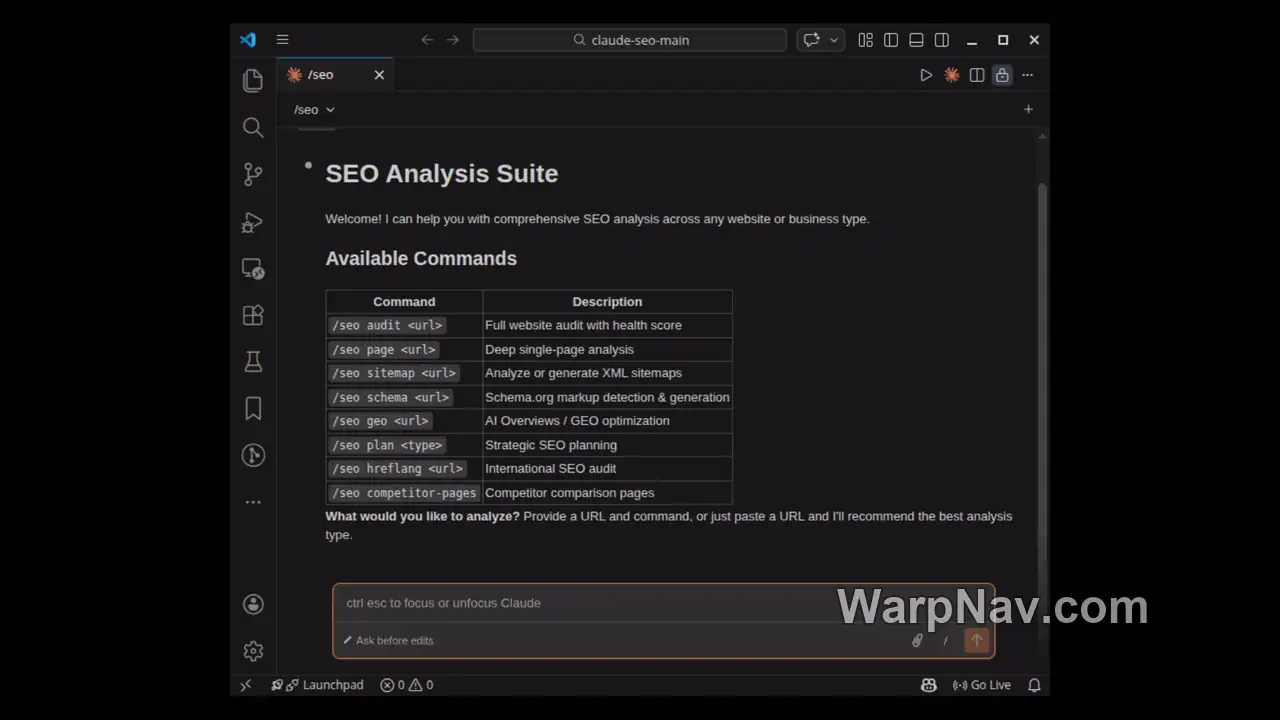Go forward in navigation history
The image size is (1280, 720).
coord(453,40)
